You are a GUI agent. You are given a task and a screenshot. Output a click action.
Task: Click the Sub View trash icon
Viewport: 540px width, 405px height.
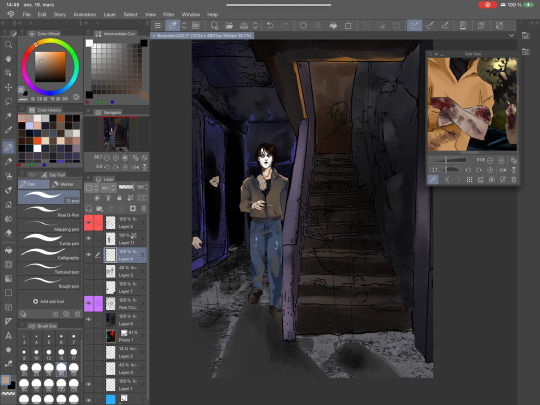pyautogui.click(x=513, y=179)
